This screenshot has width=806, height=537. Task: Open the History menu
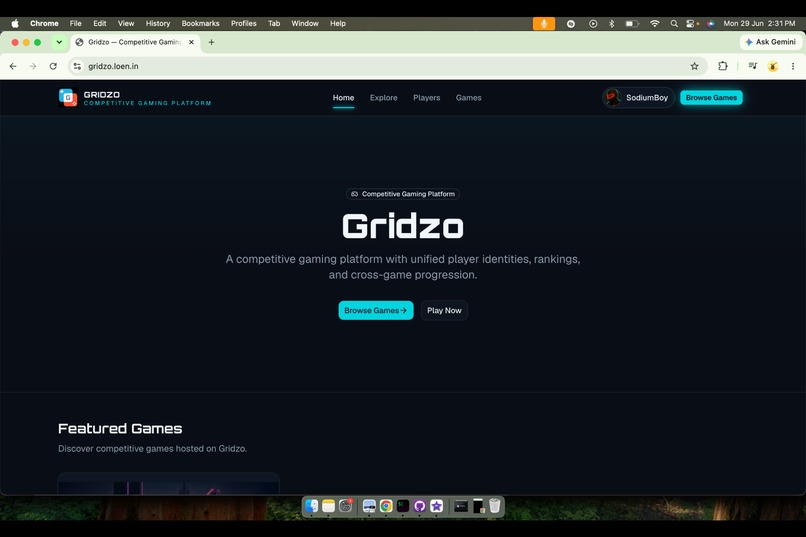coord(158,24)
